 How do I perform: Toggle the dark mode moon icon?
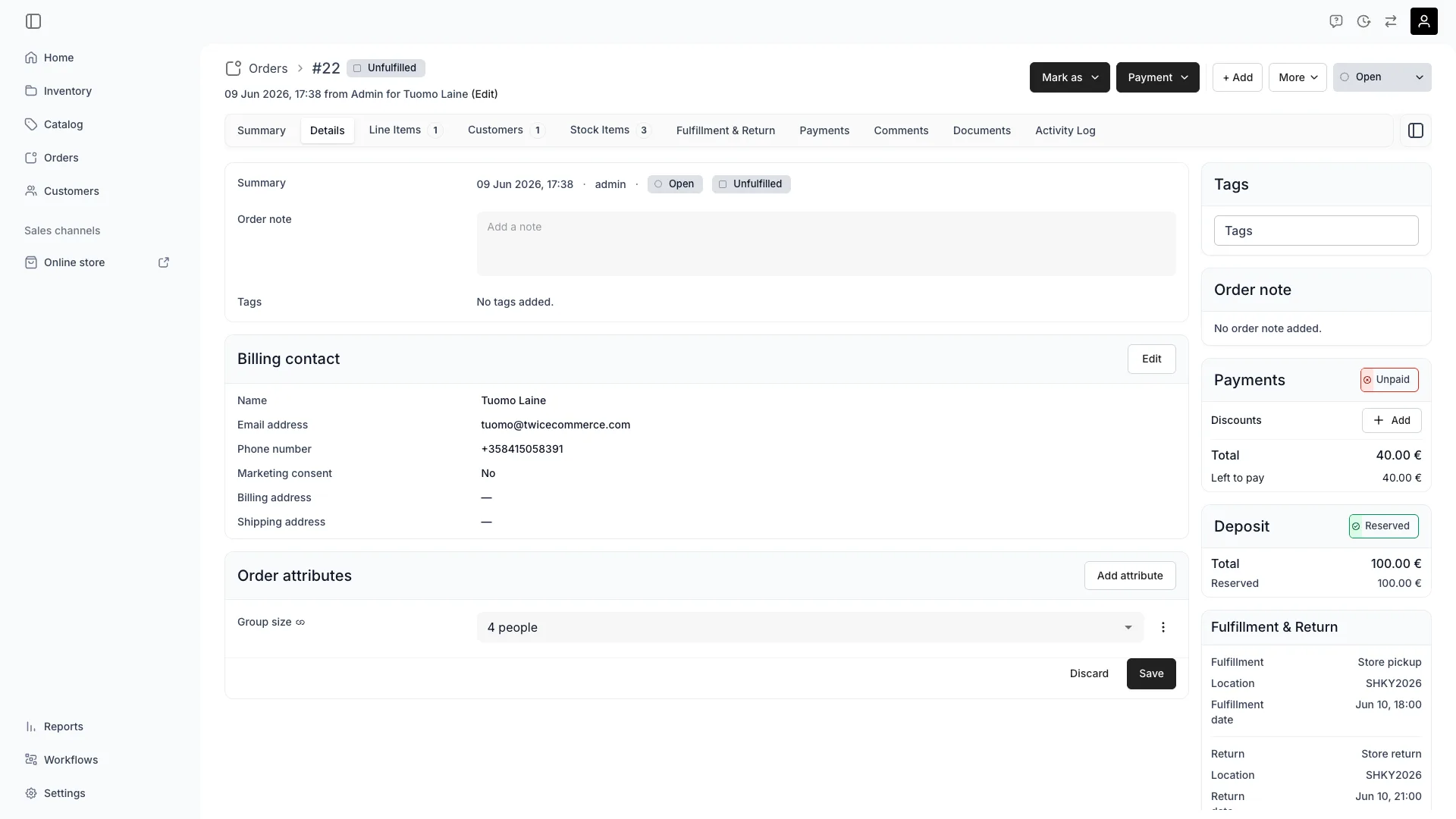pos(1363,21)
